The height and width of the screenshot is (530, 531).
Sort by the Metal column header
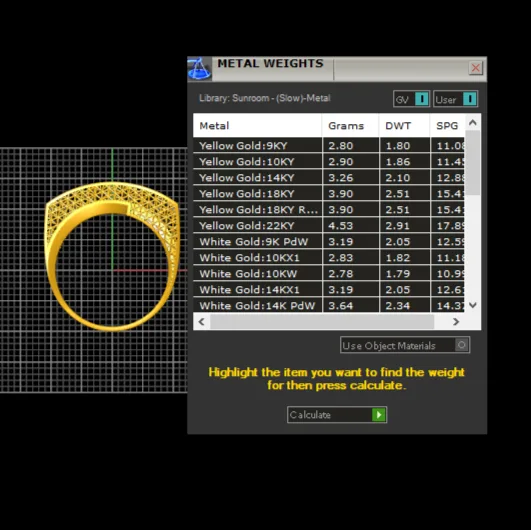257,126
